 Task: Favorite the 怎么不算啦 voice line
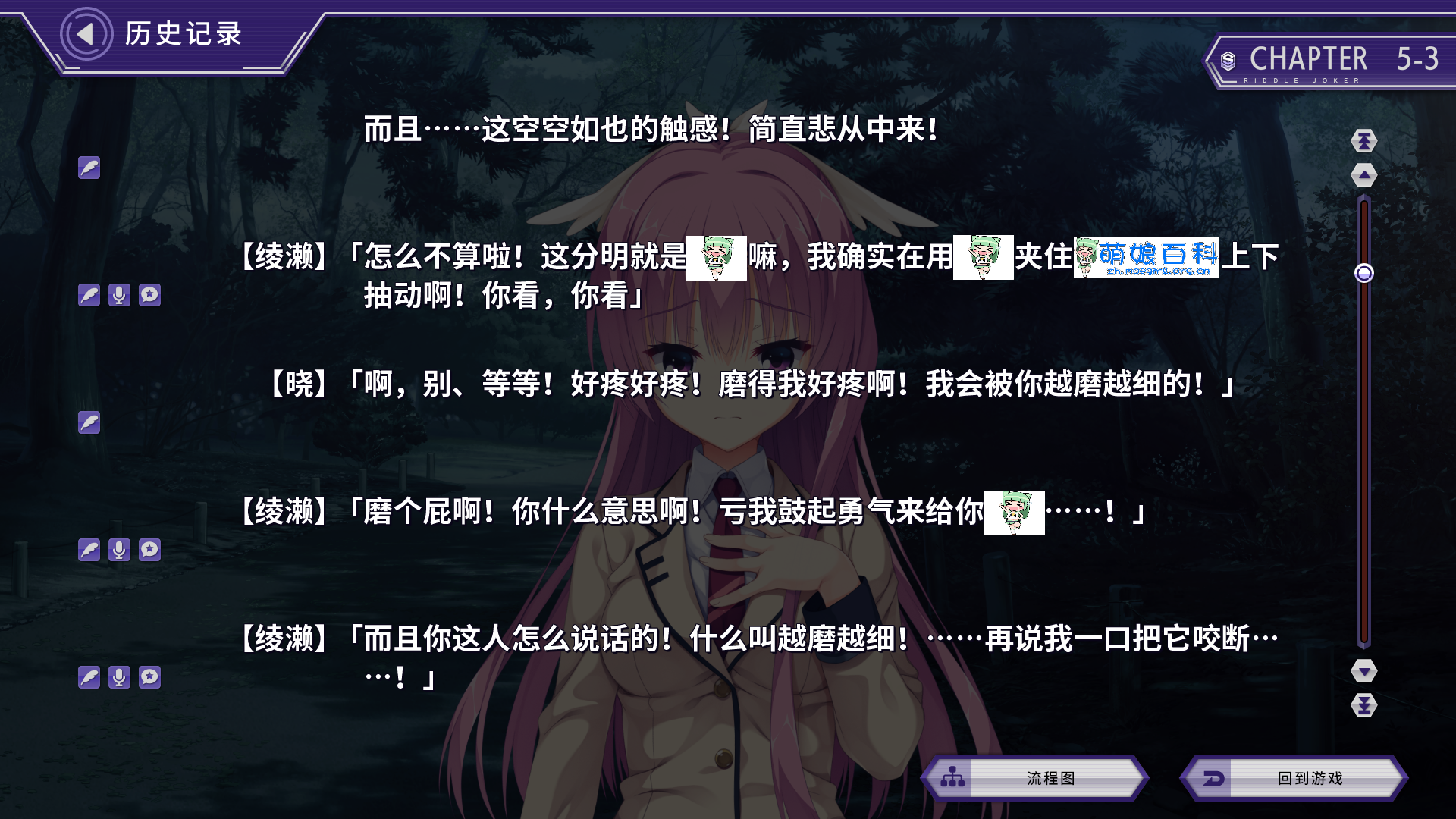pos(149,295)
